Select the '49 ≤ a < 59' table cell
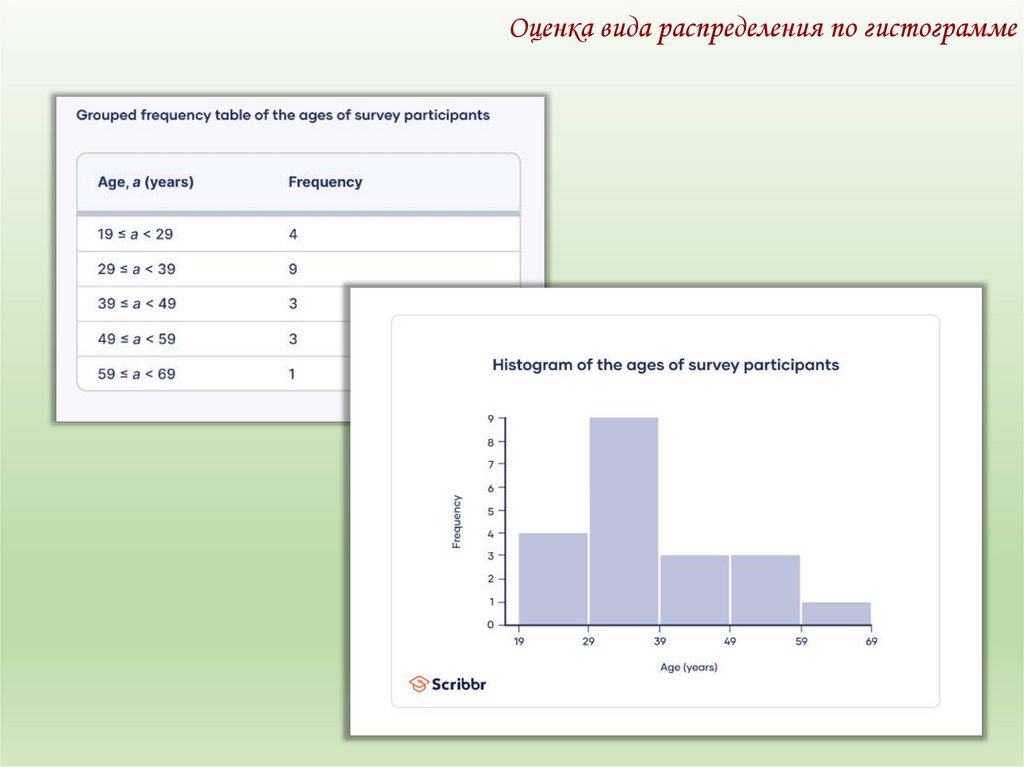 point(136,338)
